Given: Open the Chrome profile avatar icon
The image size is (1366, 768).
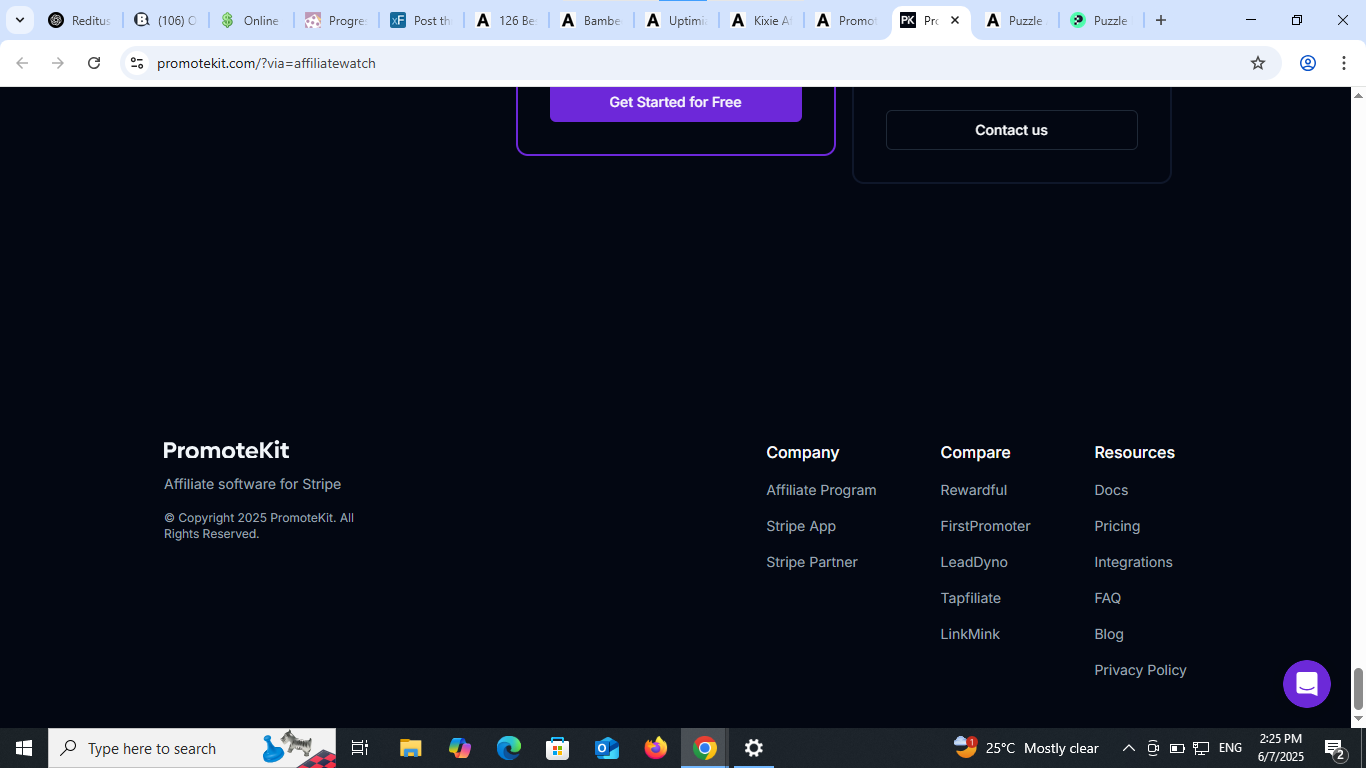Looking at the screenshot, I should [1307, 63].
